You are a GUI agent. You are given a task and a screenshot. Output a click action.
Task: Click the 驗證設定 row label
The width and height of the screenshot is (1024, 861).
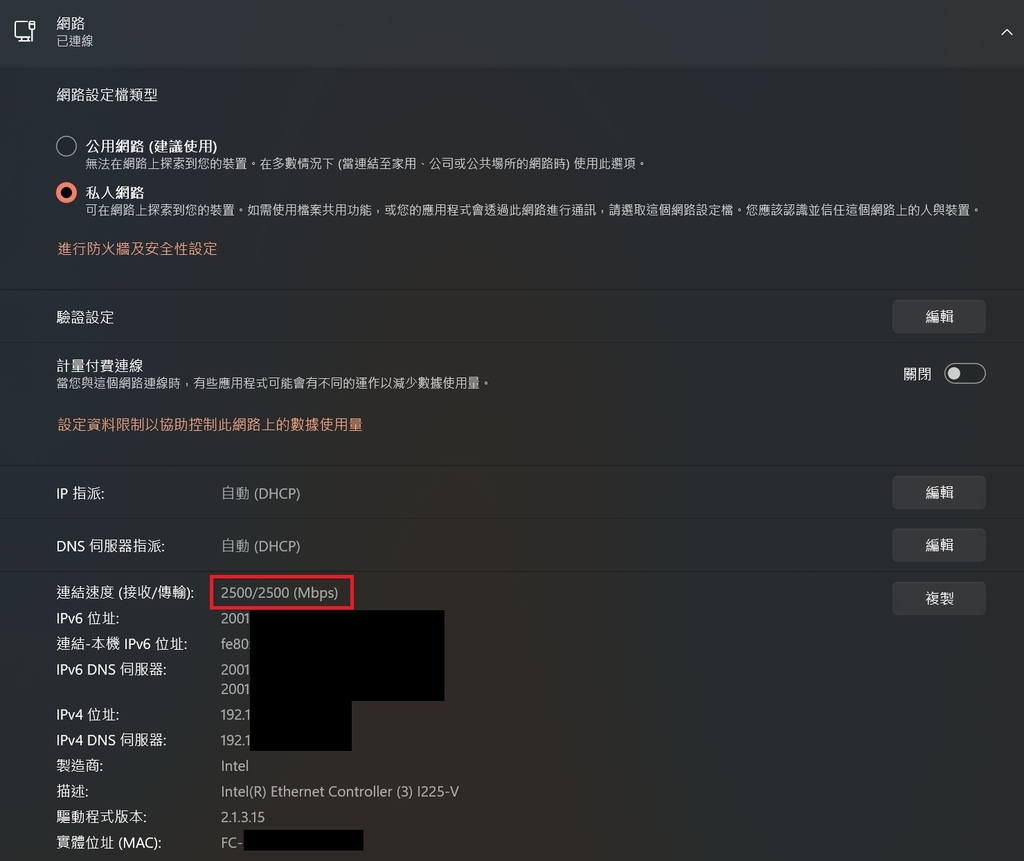tap(85, 317)
